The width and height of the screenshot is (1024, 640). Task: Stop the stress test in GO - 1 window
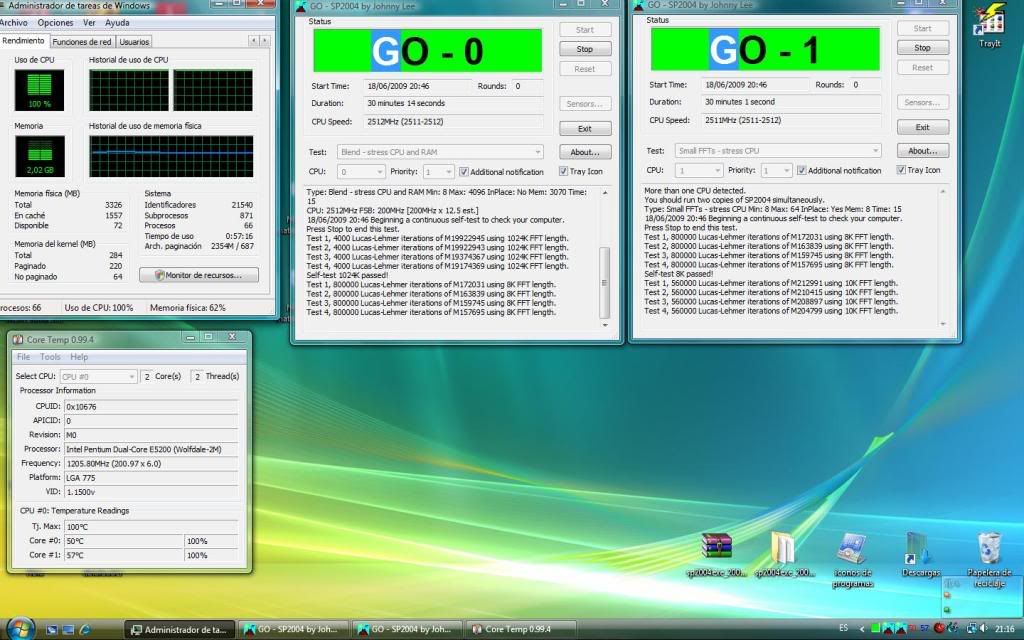(923, 48)
